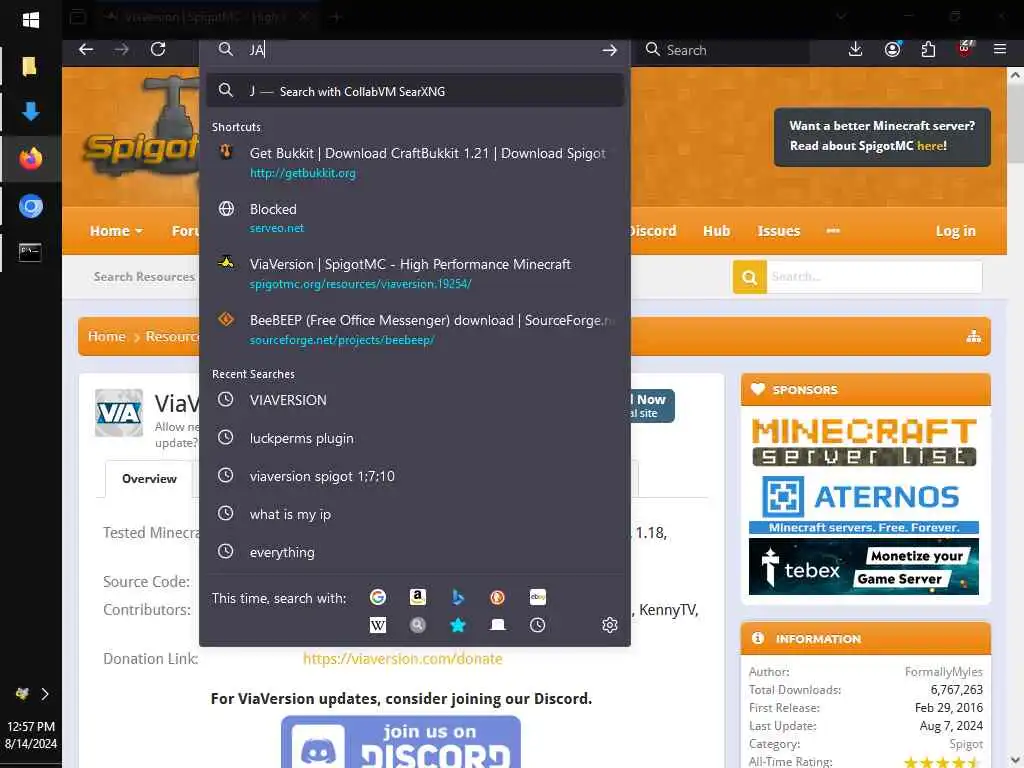1024x768 pixels.
Task: Select recent search everything
Action: click(x=415, y=552)
